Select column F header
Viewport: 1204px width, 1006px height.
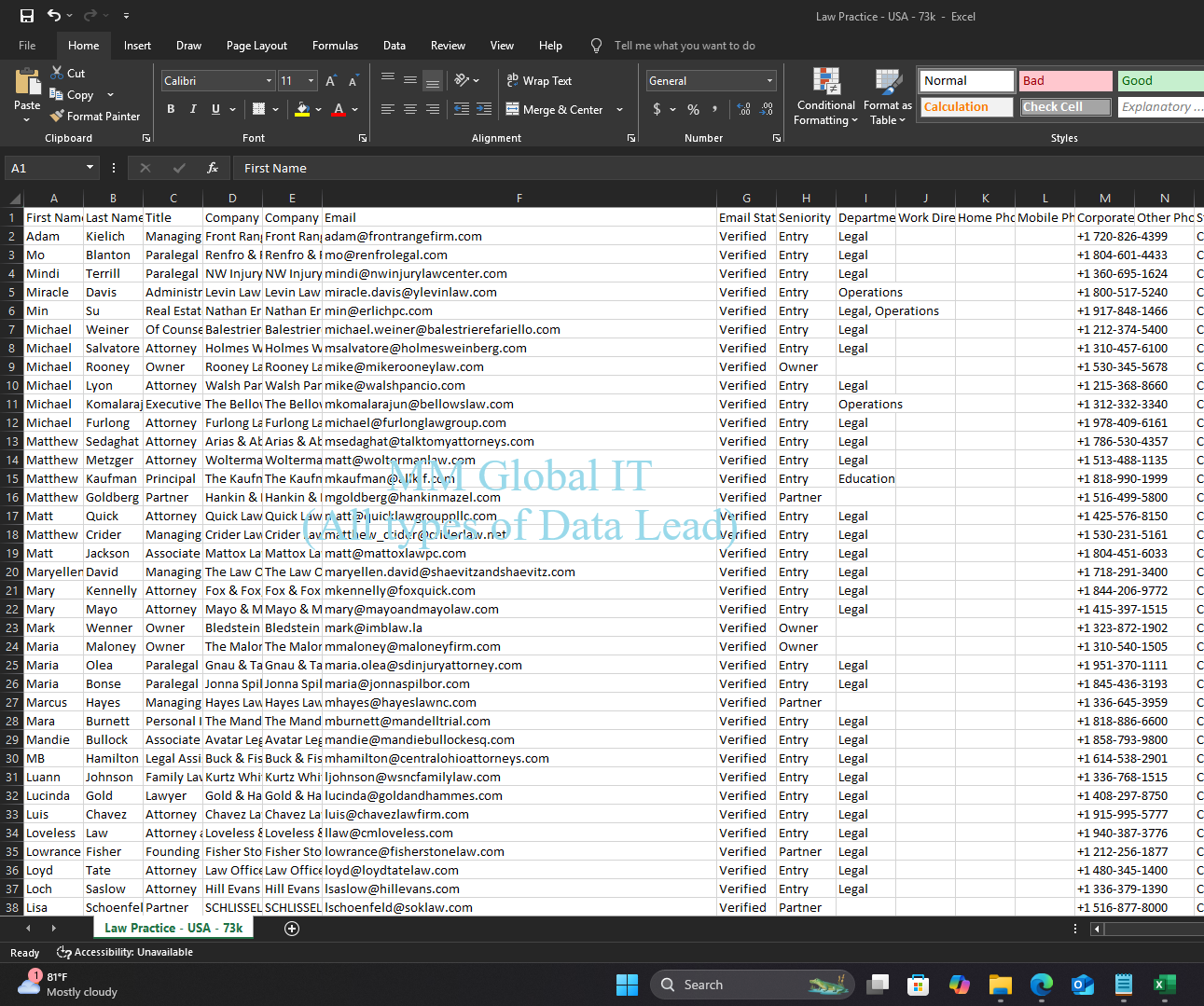(519, 198)
